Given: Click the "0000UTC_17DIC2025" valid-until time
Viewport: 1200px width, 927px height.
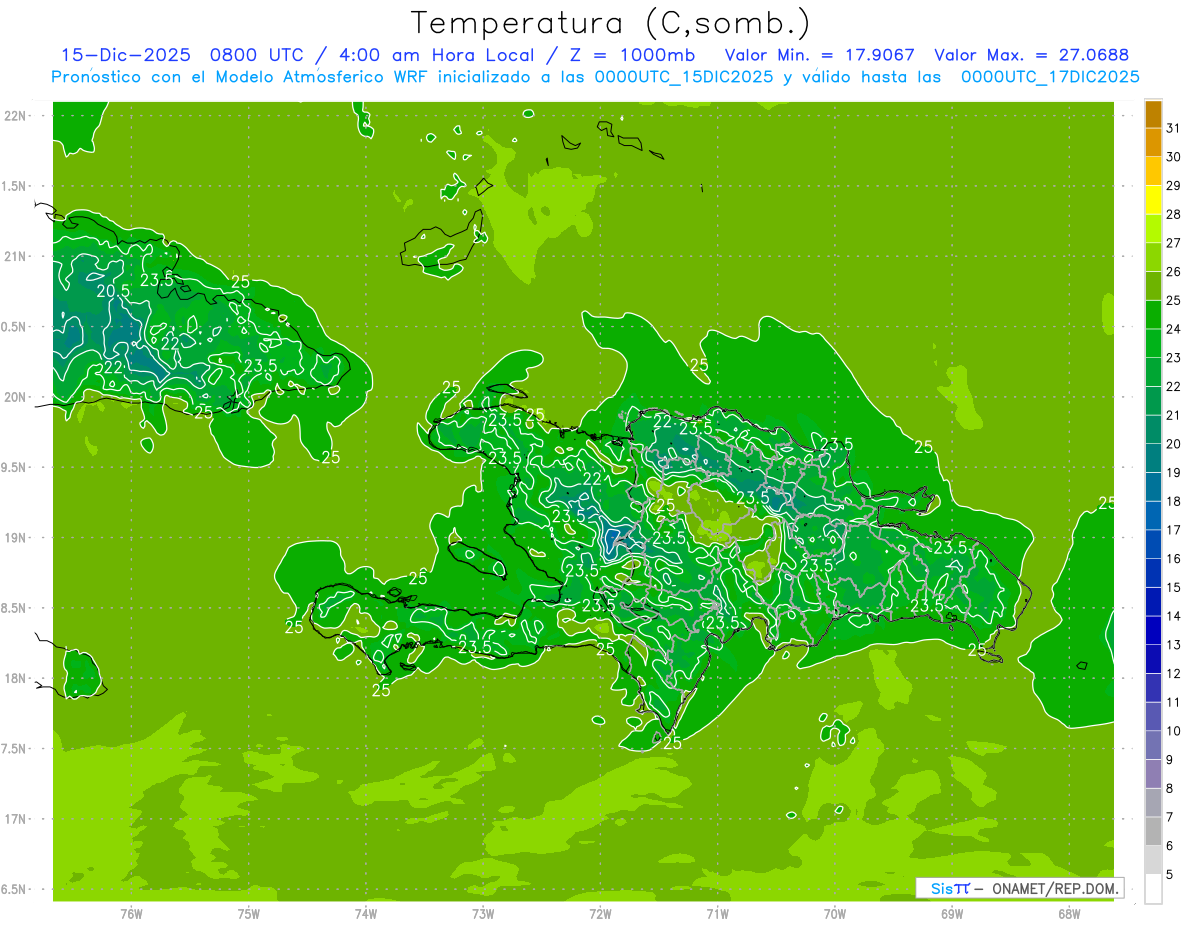Looking at the screenshot, I should [x=1050, y=77].
